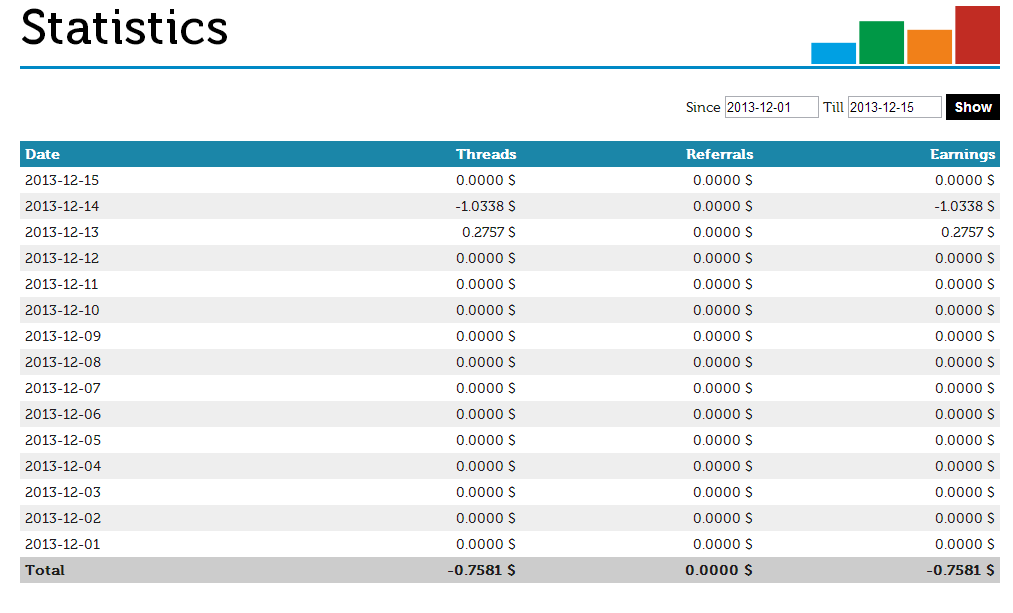Click the Statistics page heading
This screenshot has height=613, width=1013.
click(x=124, y=28)
